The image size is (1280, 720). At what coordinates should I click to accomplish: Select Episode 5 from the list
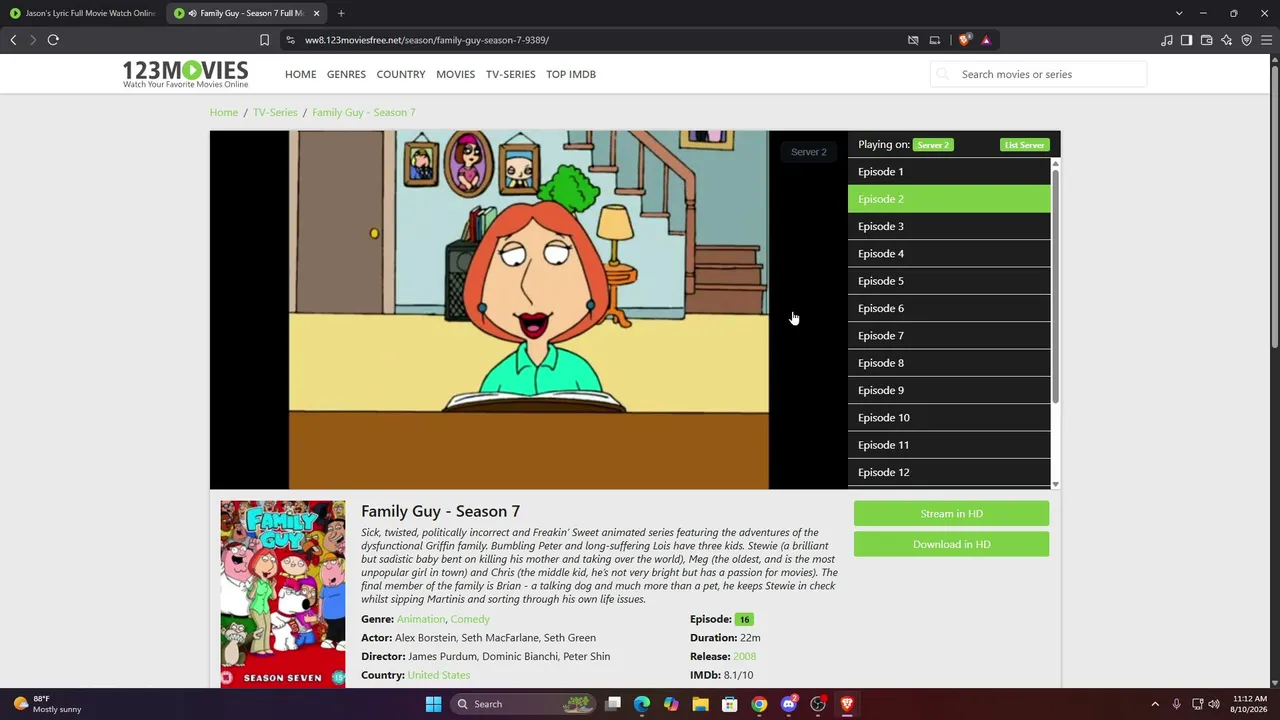[x=949, y=281]
